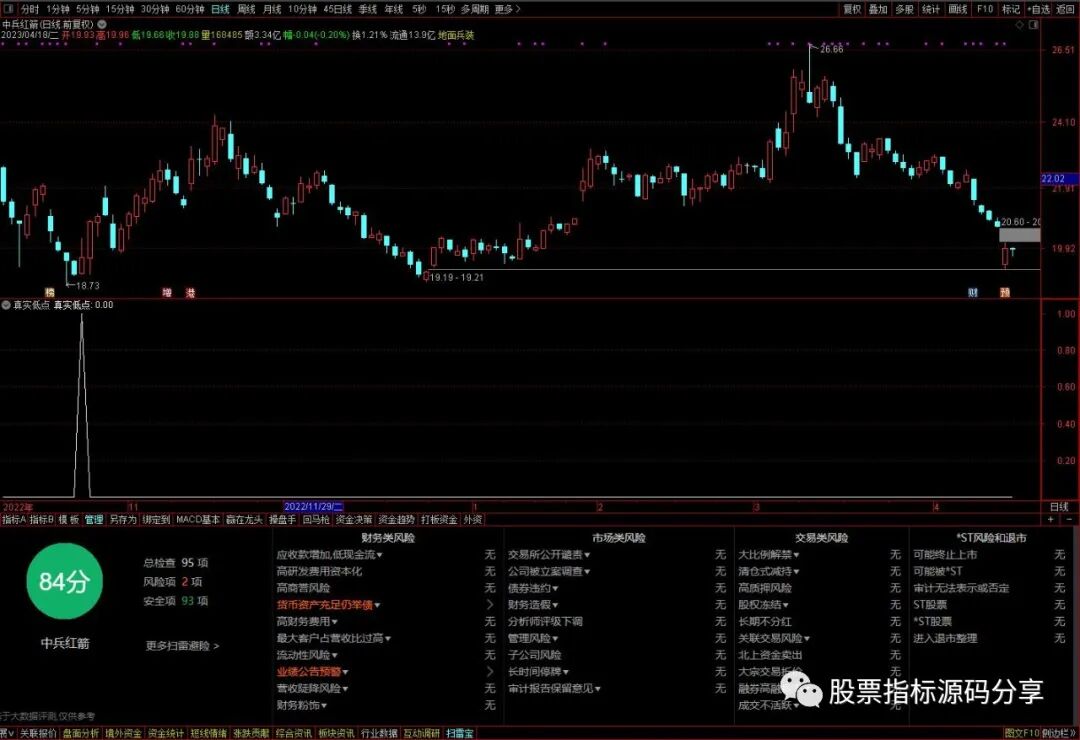Click the round arrow icon after 中兵红箭(日线 前复权)
The height and width of the screenshot is (740, 1080).
(x=102, y=24)
